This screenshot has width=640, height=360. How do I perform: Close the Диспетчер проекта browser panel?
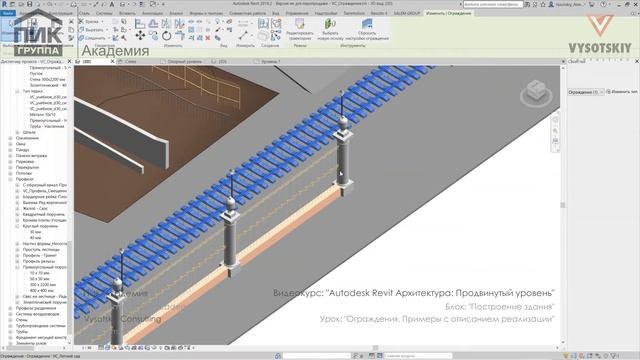click(69, 61)
